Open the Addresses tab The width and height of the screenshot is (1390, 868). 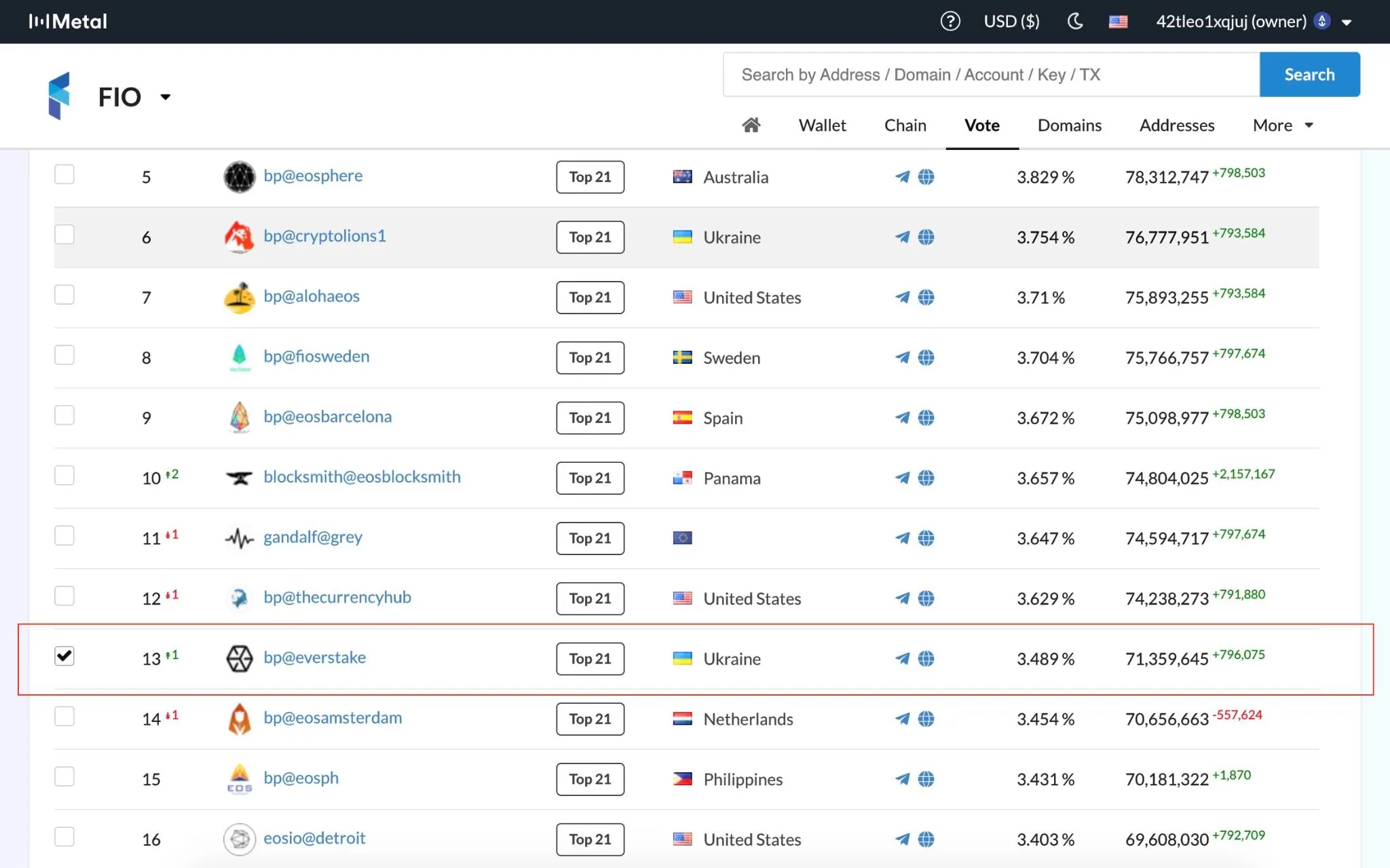pyautogui.click(x=1176, y=126)
